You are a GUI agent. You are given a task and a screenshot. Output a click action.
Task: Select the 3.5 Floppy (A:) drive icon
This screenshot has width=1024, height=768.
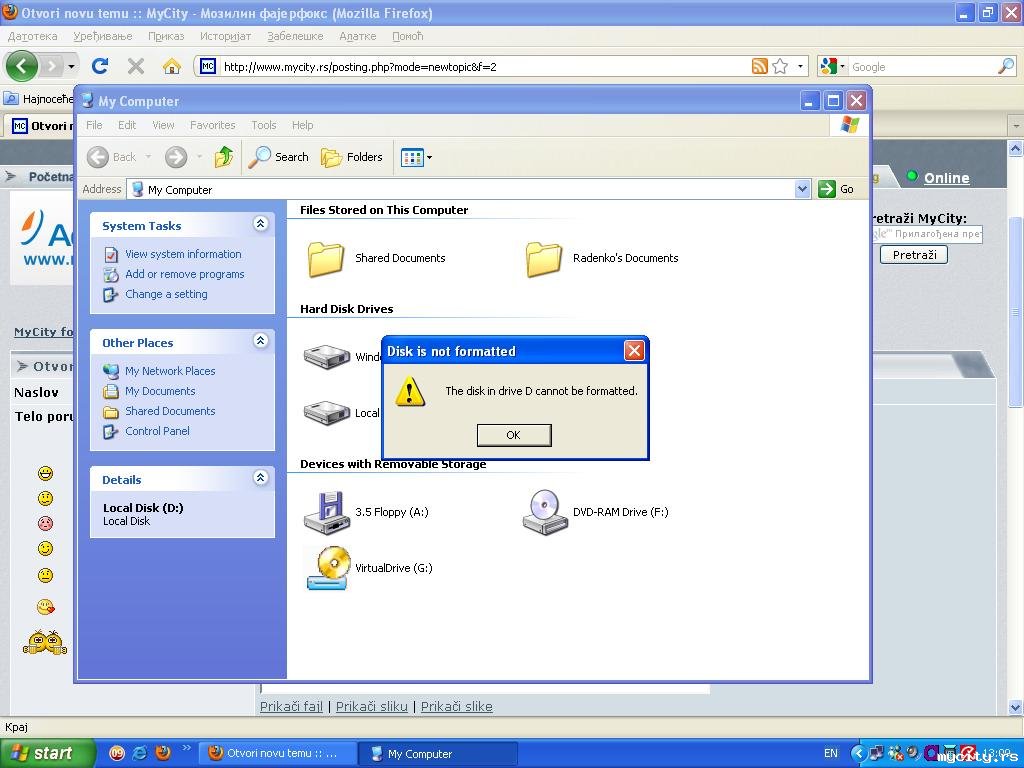[325, 513]
